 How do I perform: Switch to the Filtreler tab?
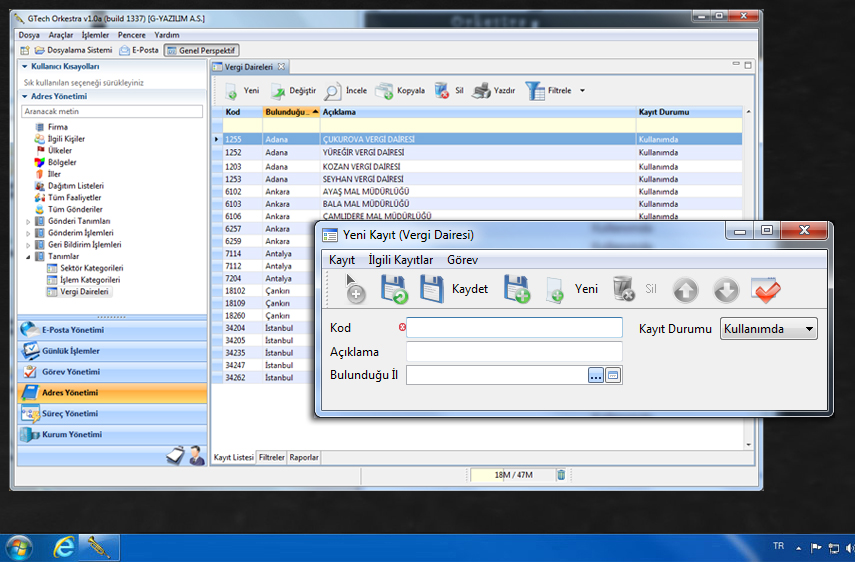(x=271, y=457)
